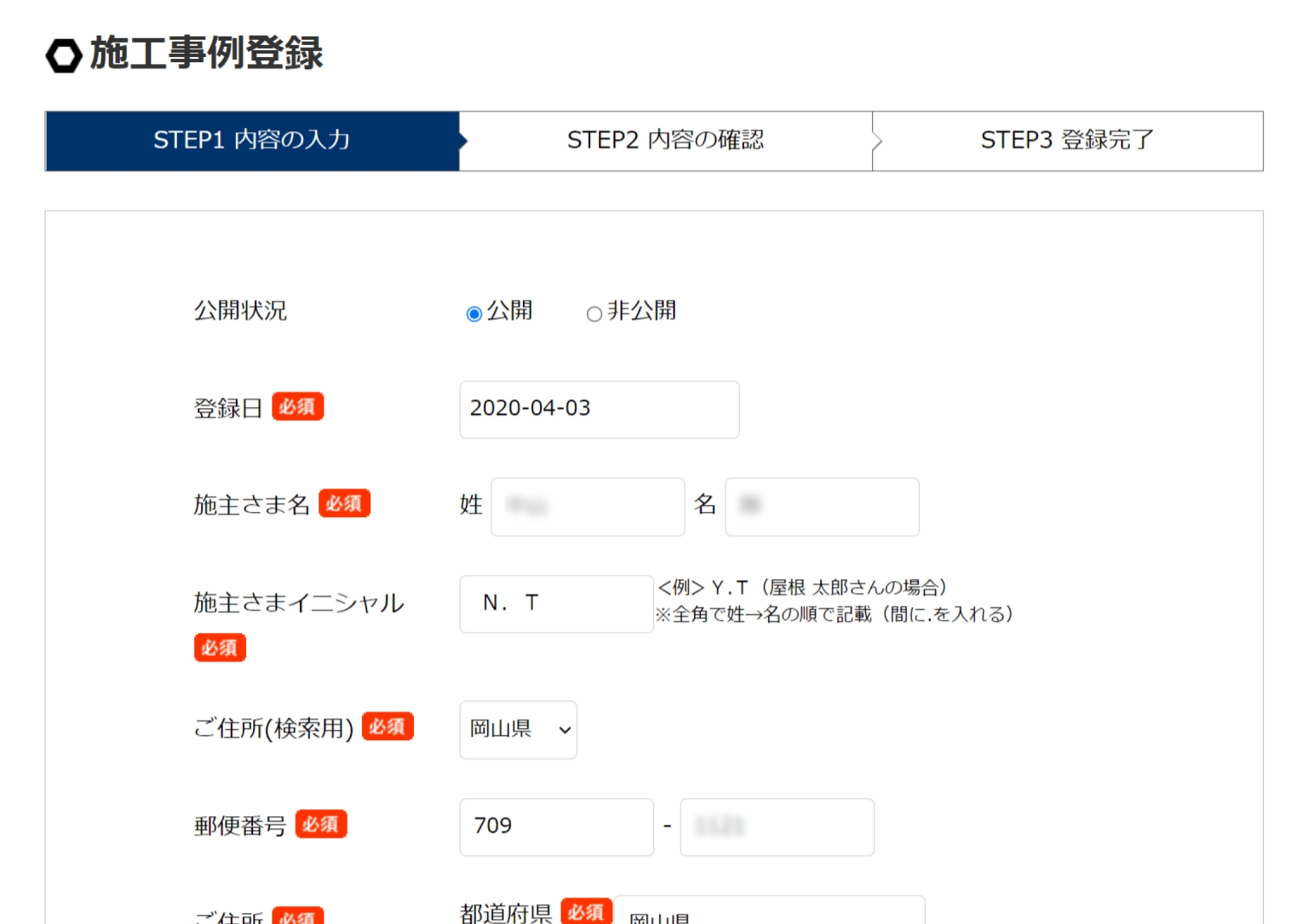The width and height of the screenshot is (1309, 924).
Task: Select the 公開 radio button
Action: click(x=473, y=313)
